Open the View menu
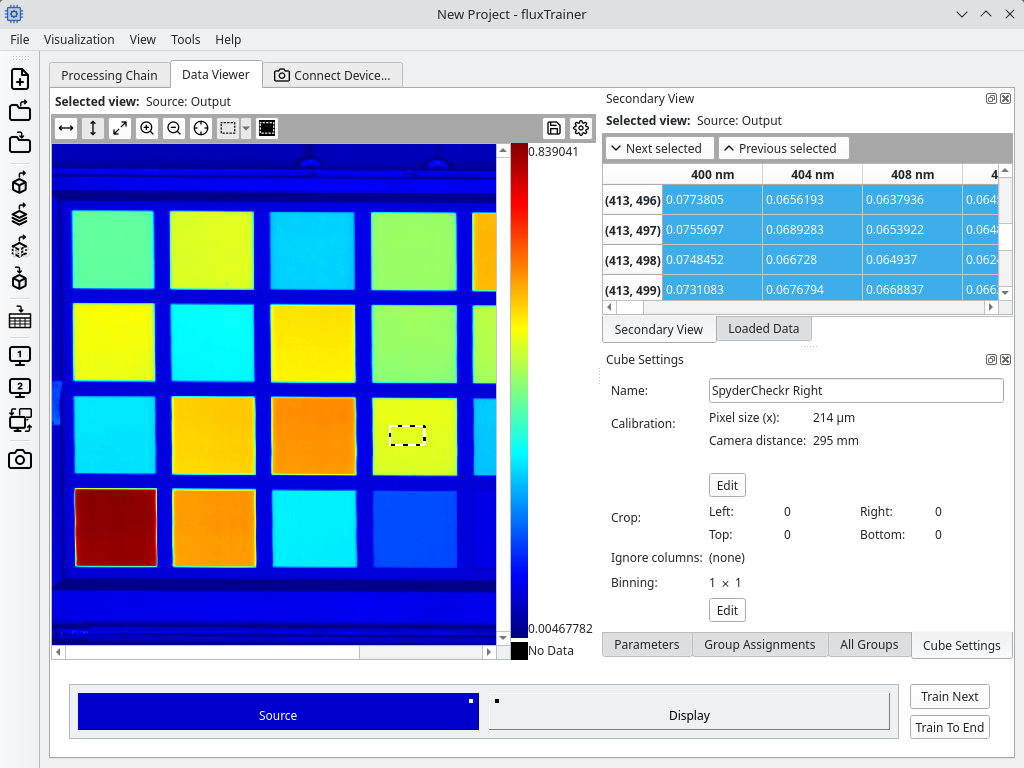 pos(142,39)
